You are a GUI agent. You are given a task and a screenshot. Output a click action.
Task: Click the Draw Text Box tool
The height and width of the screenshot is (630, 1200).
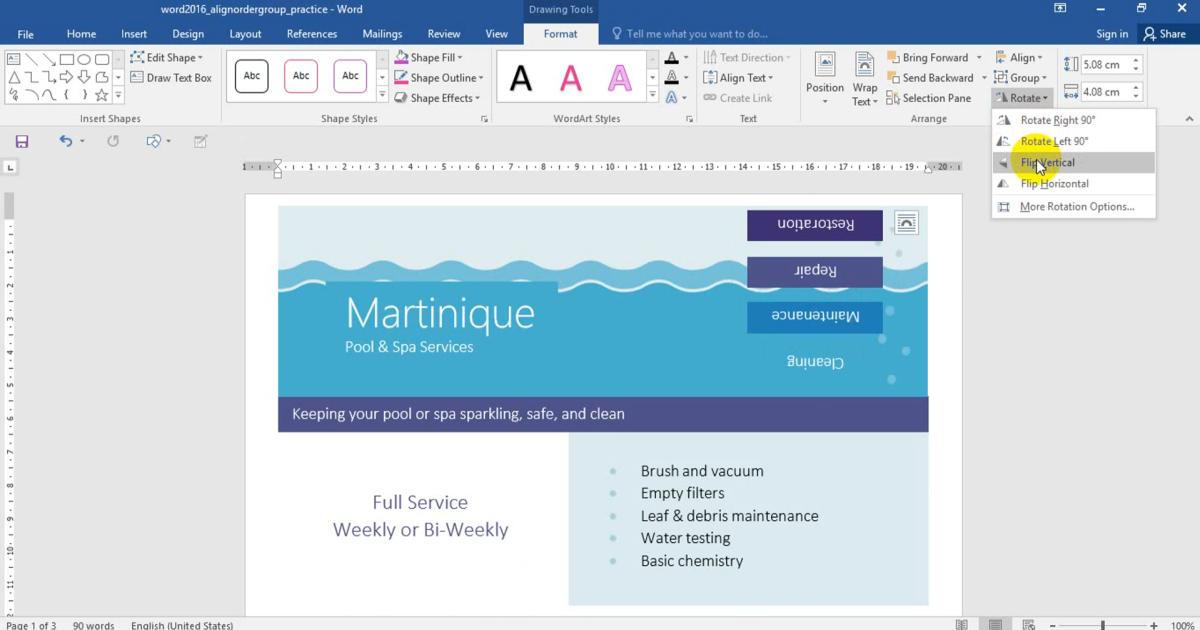coord(171,78)
